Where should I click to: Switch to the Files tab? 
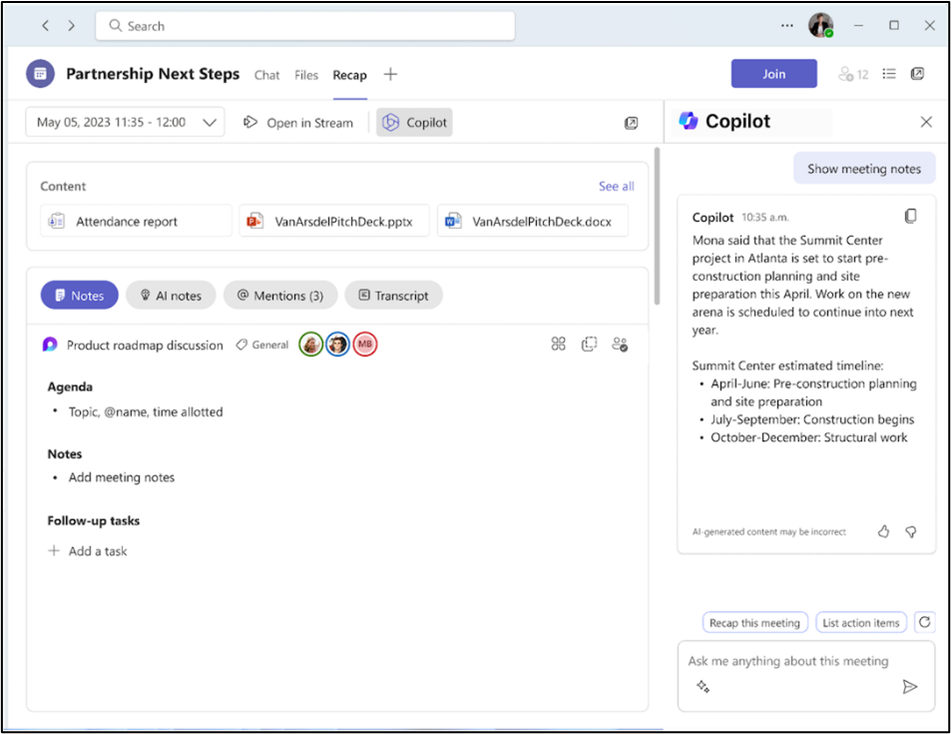coord(306,75)
